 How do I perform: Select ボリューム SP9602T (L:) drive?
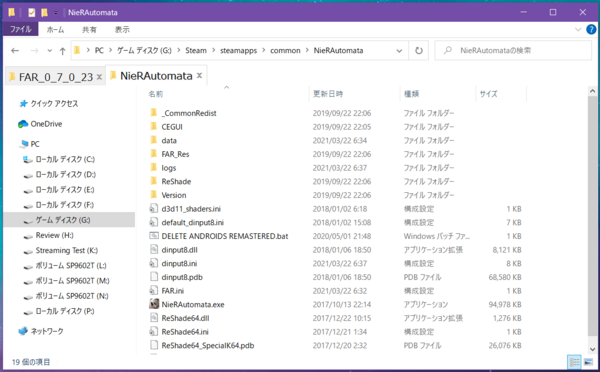pyautogui.click(x=71, y=266)
